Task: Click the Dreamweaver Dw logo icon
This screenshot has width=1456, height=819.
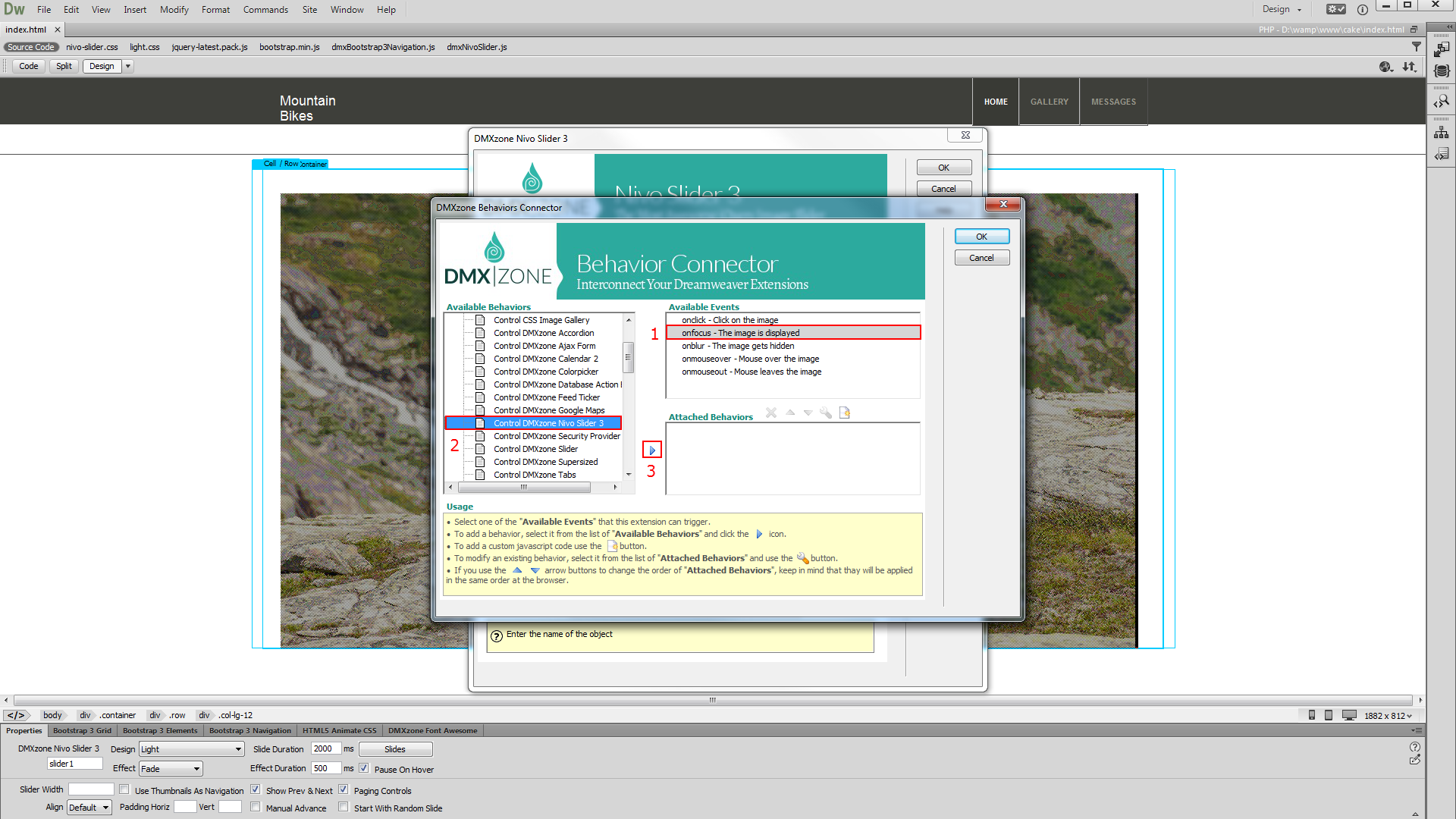Action: tap(14, 9)
